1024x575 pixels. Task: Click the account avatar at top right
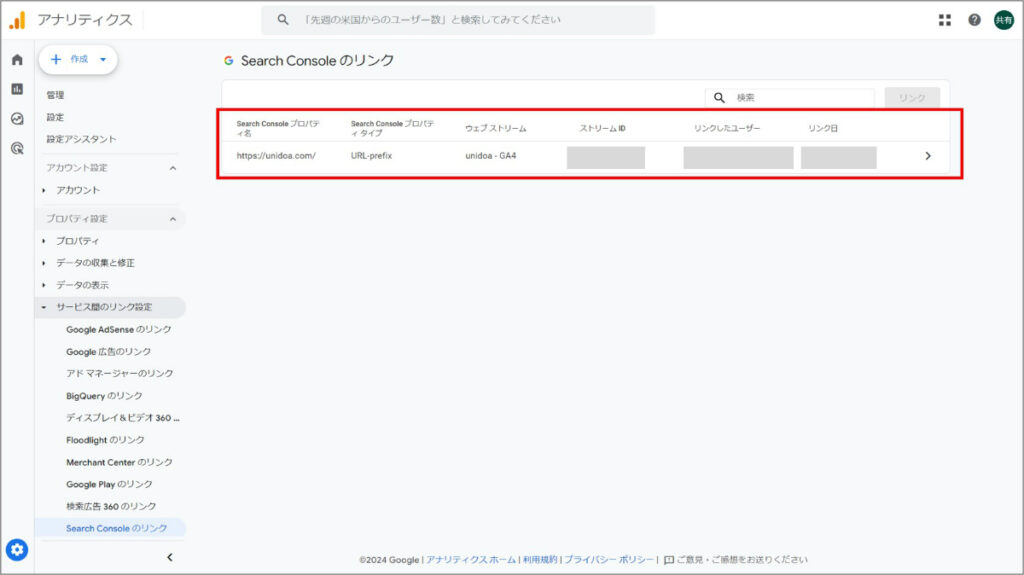pos(1004,20)
